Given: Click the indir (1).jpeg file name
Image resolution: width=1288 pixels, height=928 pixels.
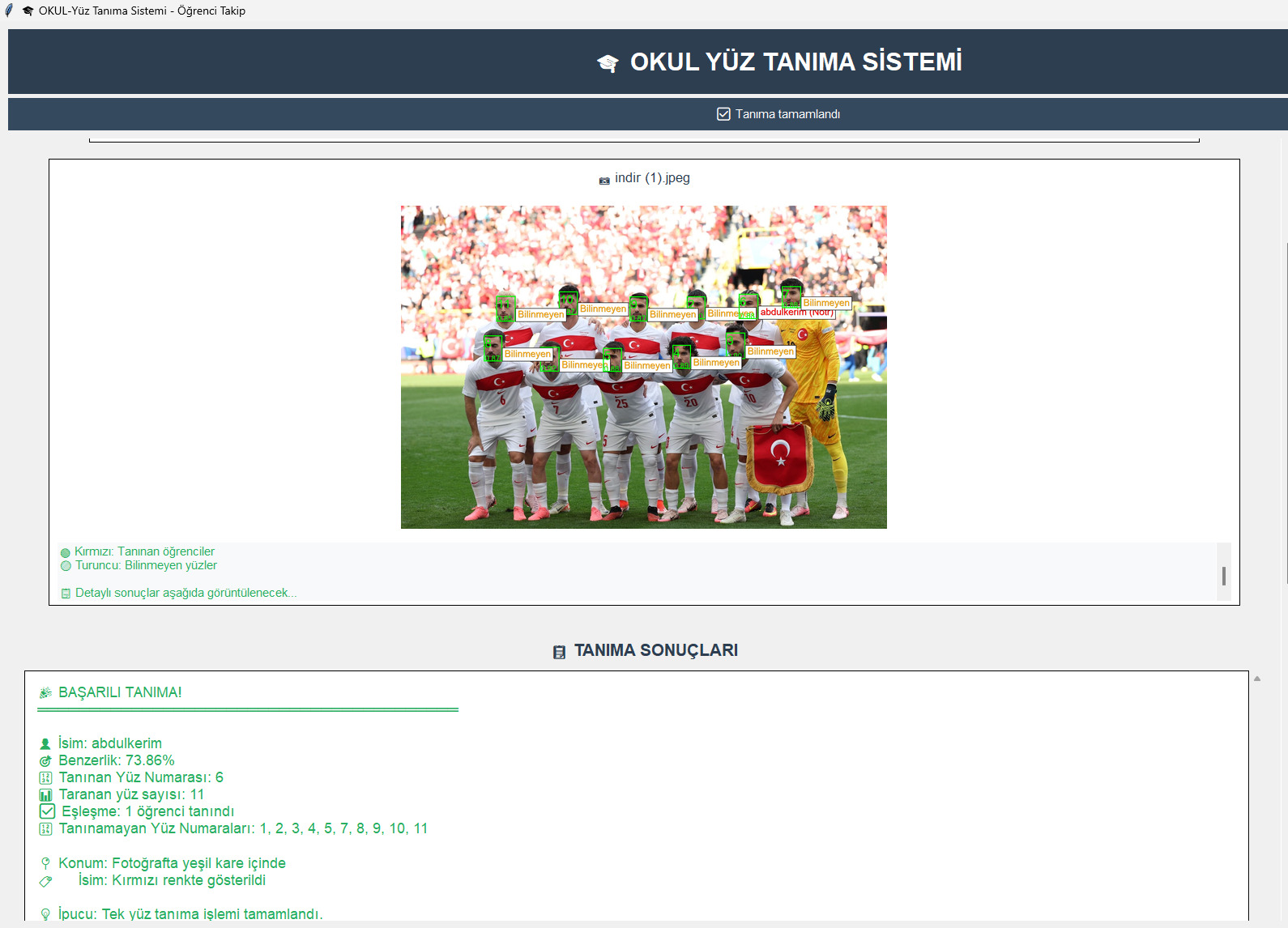Looking at the screenshot, I should [x=652, y=178].
